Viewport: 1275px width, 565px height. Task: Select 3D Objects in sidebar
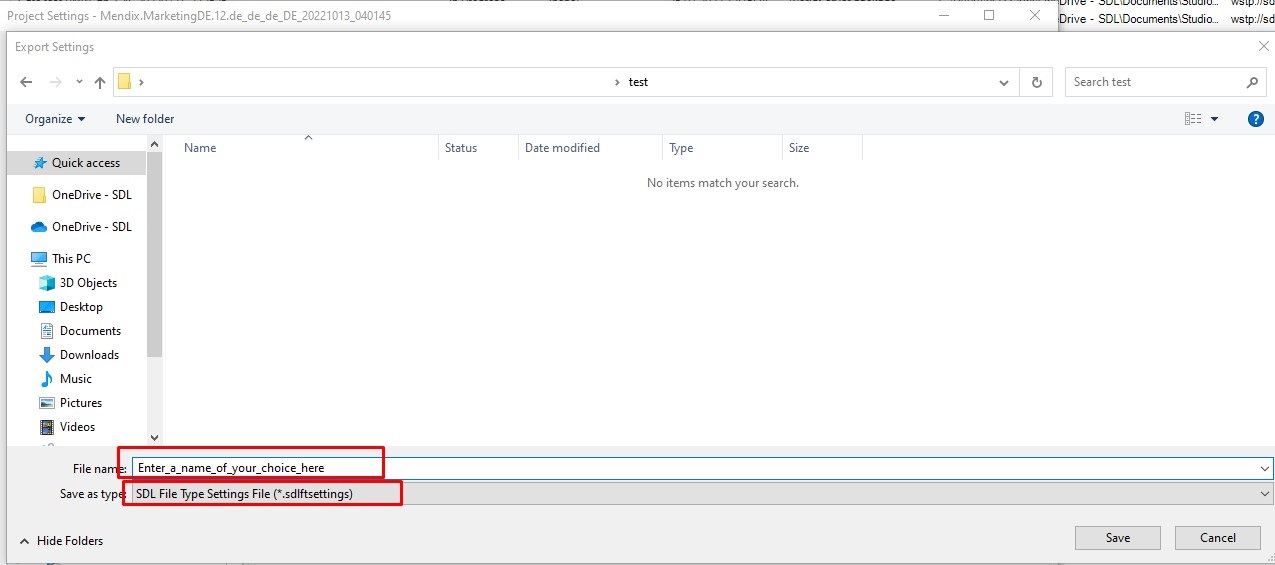[x=87, y=283]
